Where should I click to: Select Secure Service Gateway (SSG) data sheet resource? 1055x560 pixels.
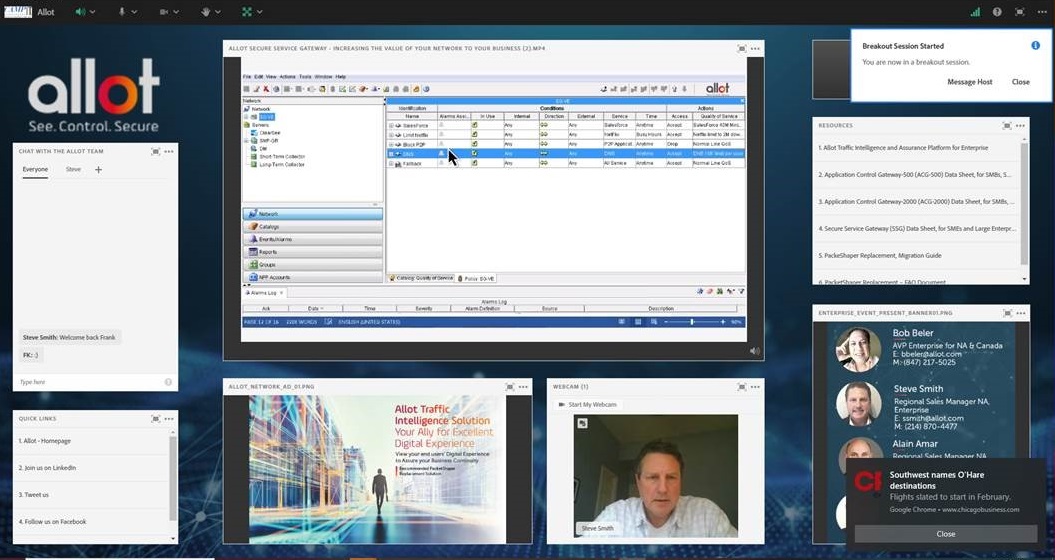(916, 228)
